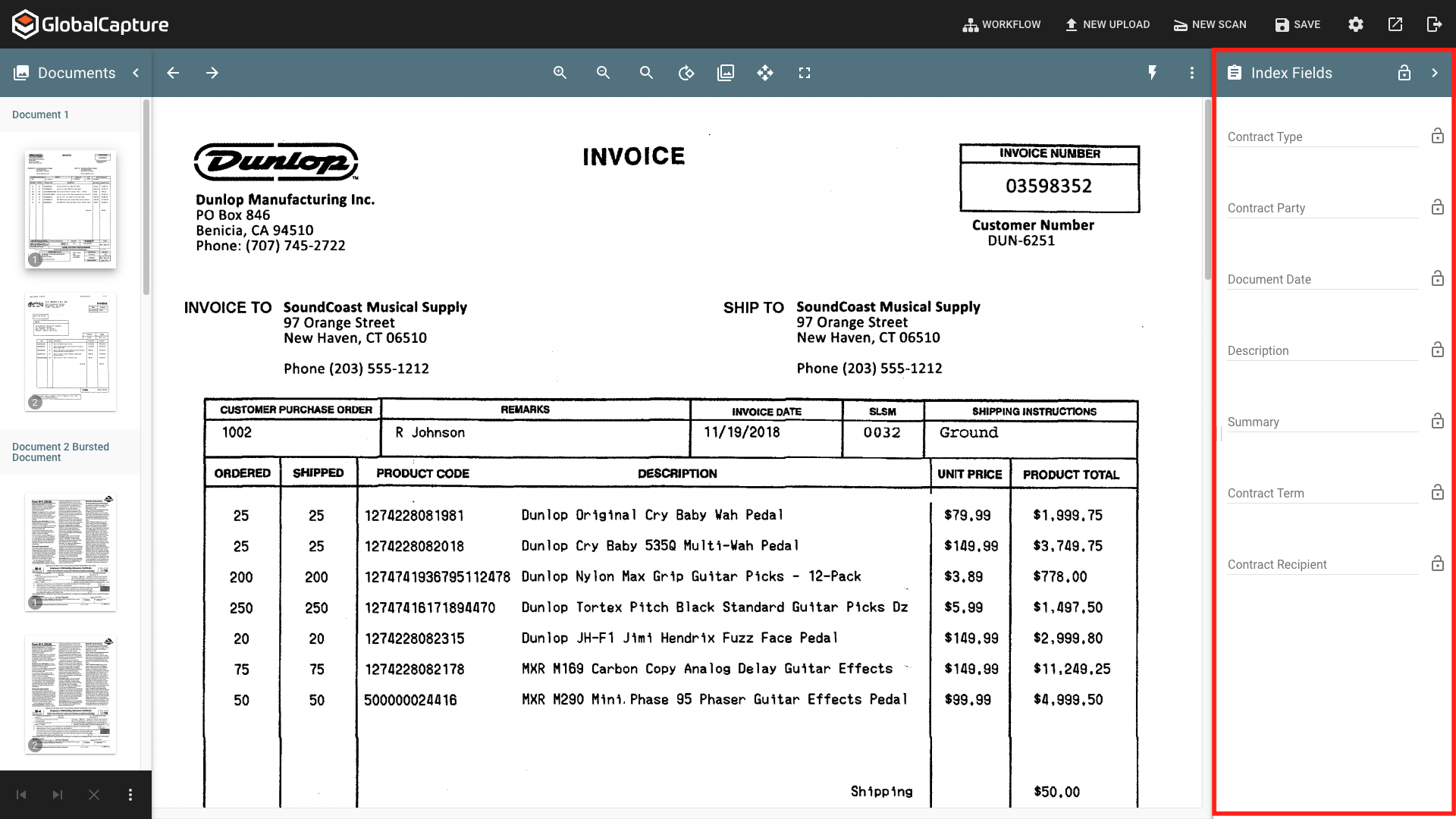Image resolution: width=1456 pixels, height=819 pixels.
Task: Click the $11,249.25 product total
Action: coord(1072,669)
